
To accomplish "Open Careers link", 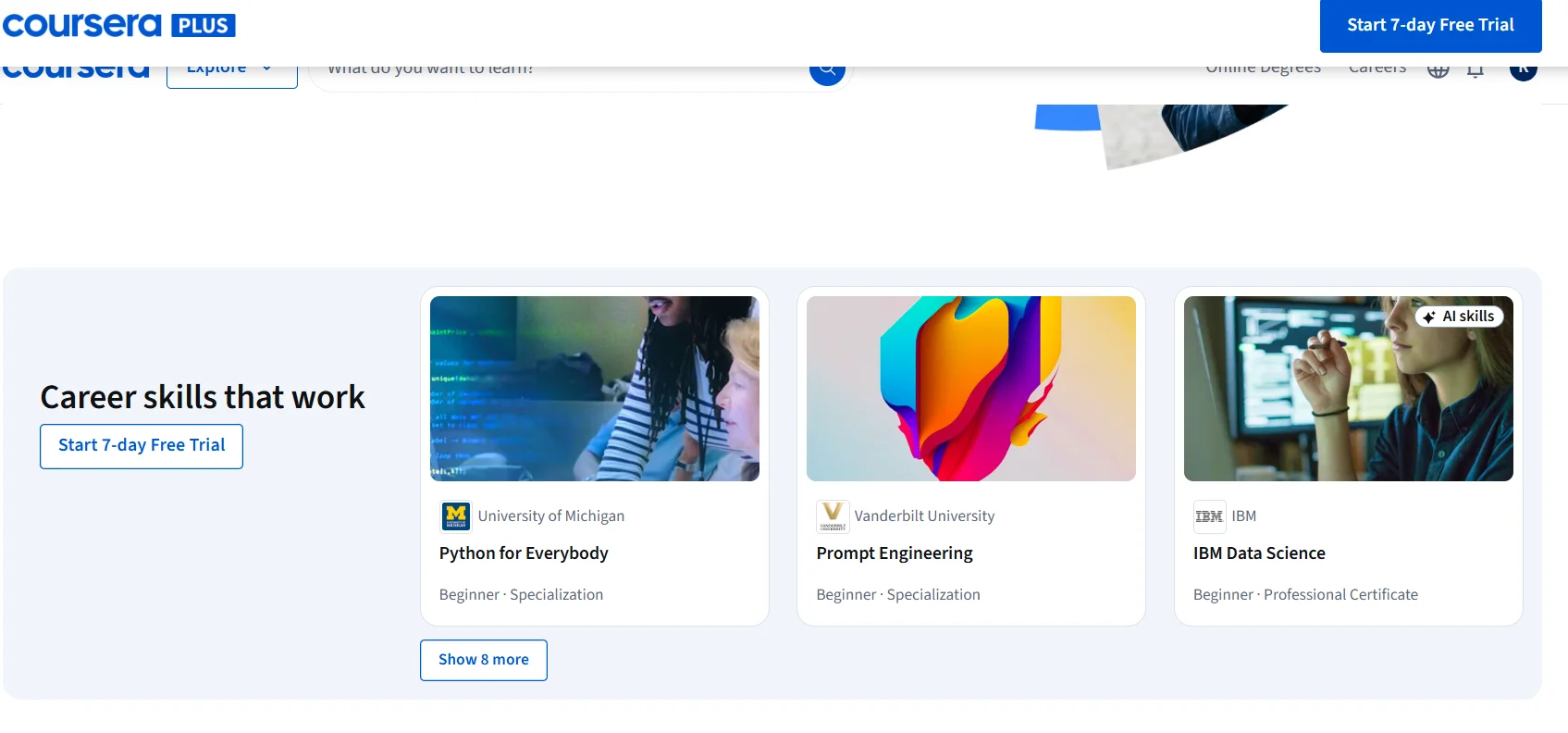I will pos(1377,70).
